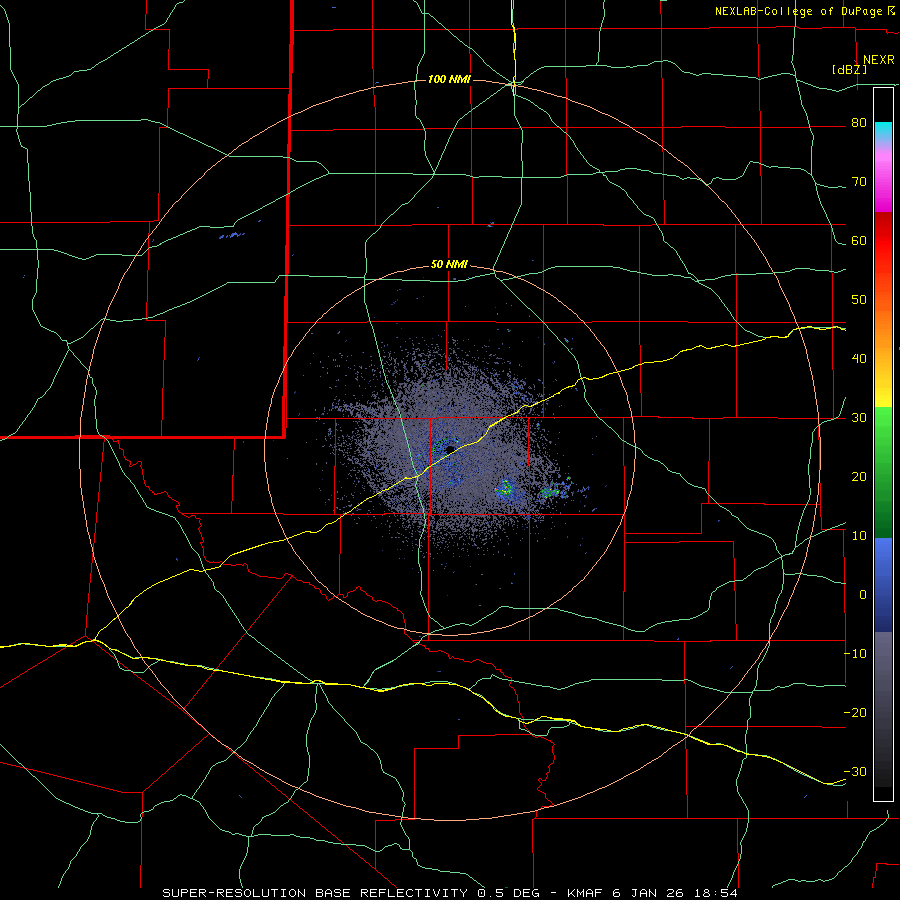Click the -30 value on dBZ scale

point(855,772)
